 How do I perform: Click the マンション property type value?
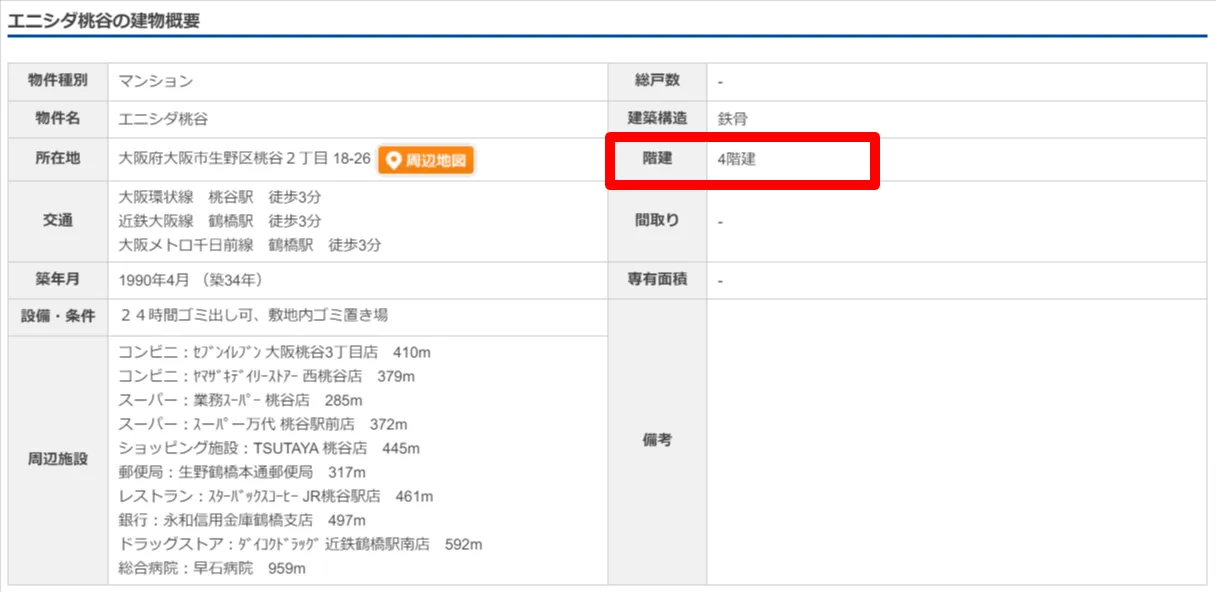pos(155,81)
